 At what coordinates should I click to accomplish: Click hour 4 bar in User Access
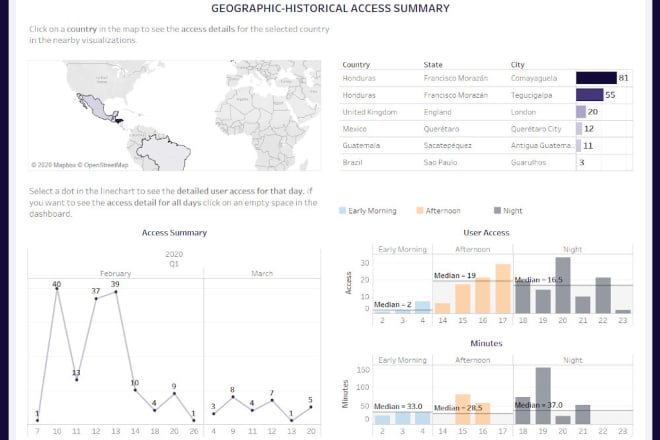tap(423, 307)
